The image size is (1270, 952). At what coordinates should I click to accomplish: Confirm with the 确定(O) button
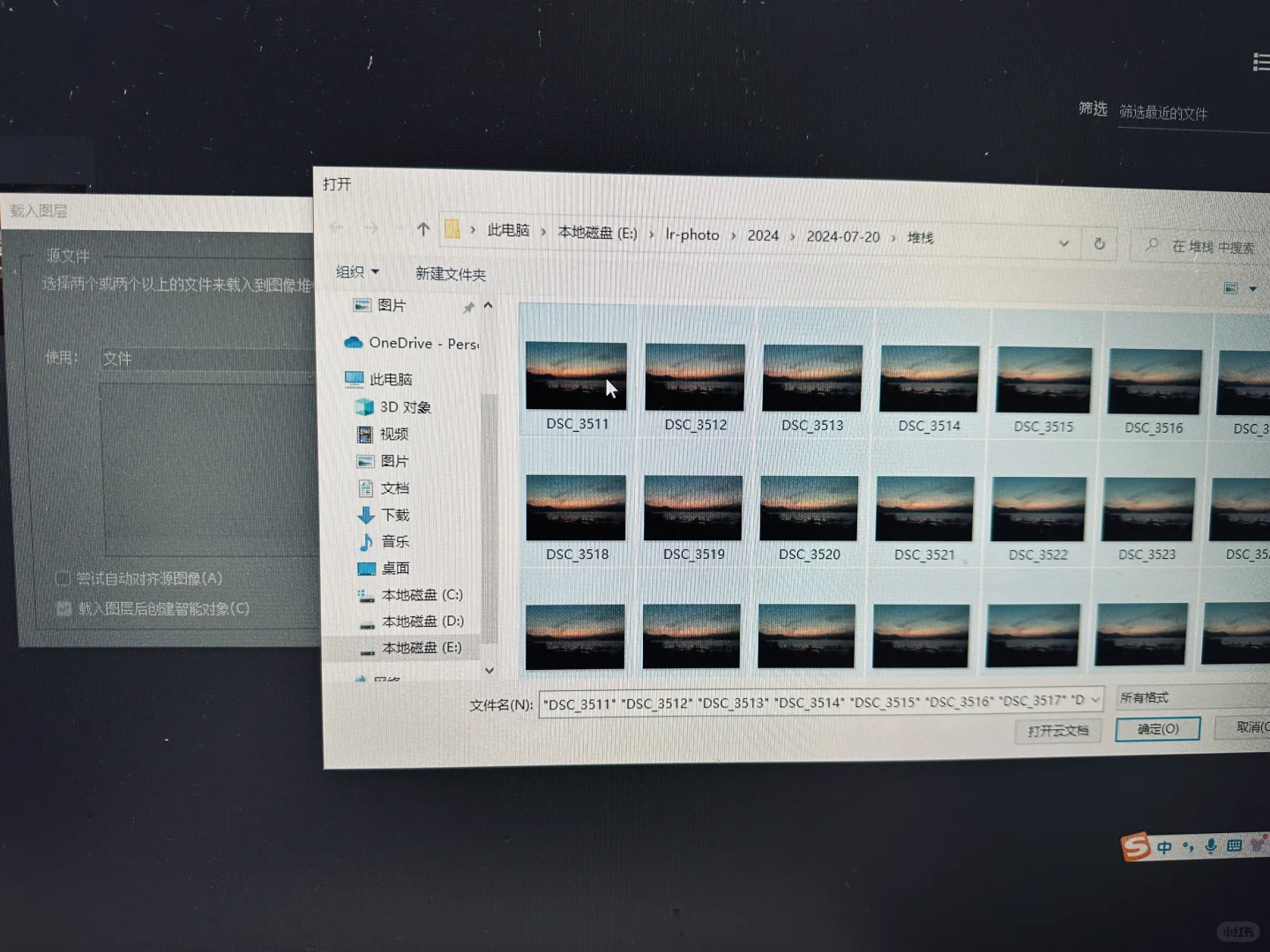coord(1157,729)
